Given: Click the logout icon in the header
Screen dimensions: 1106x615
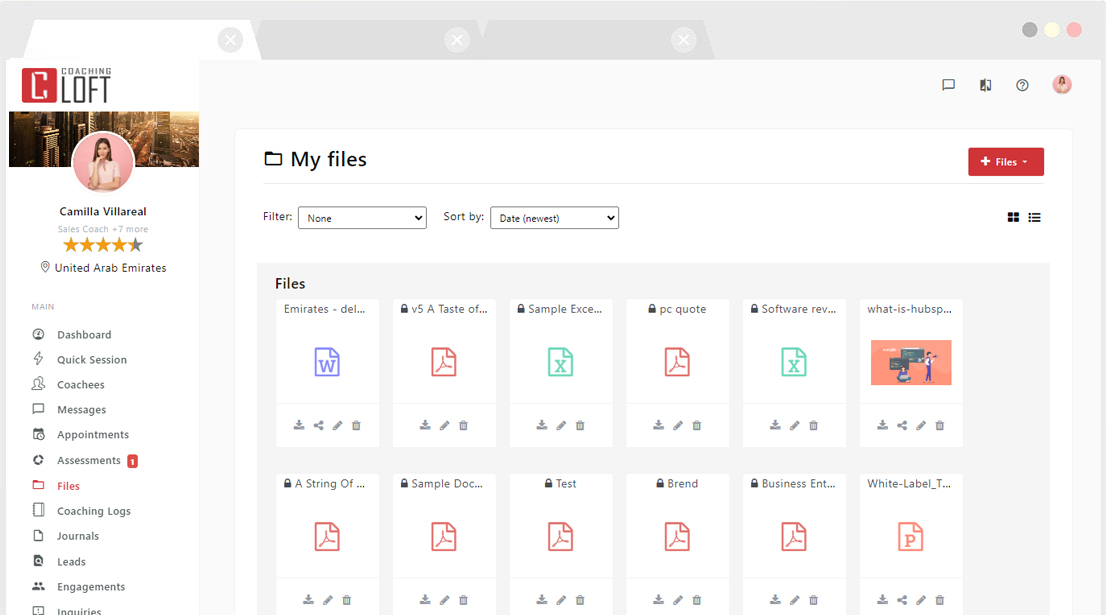Looking at the screenshot, I should point(985,84).
